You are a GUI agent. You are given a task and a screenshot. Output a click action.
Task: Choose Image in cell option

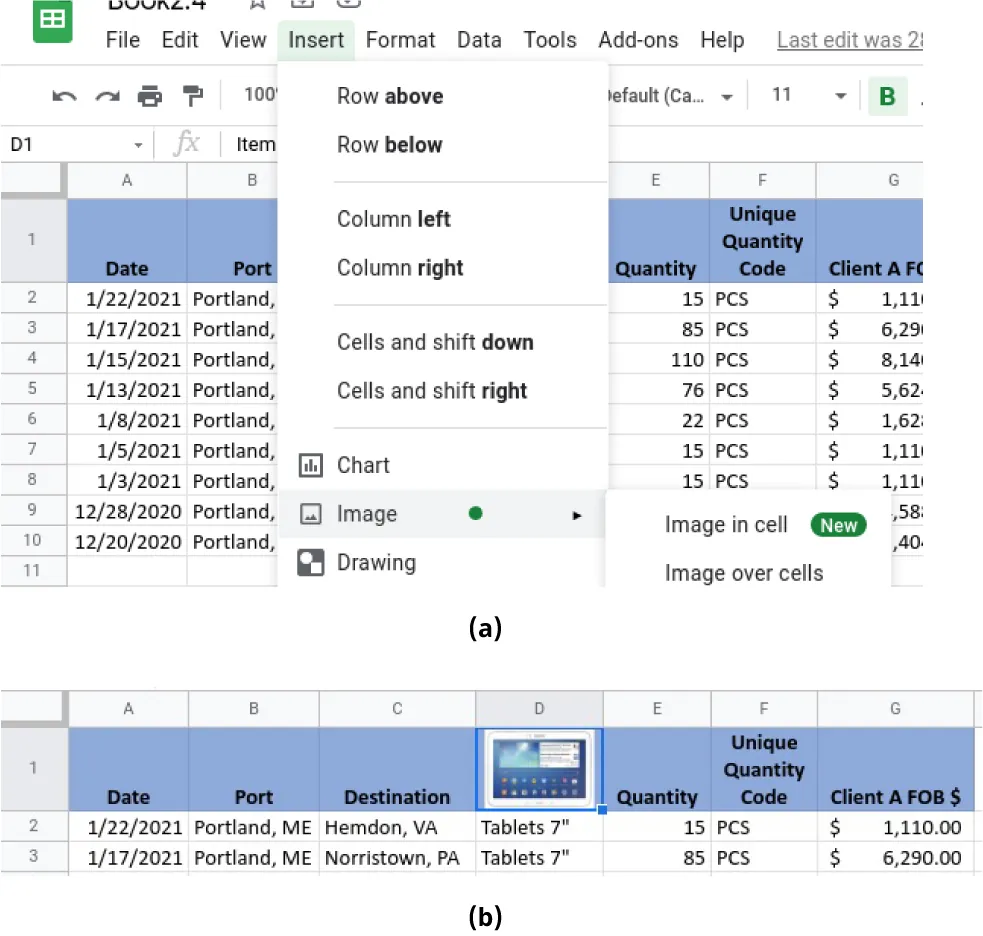click(726, 525)
